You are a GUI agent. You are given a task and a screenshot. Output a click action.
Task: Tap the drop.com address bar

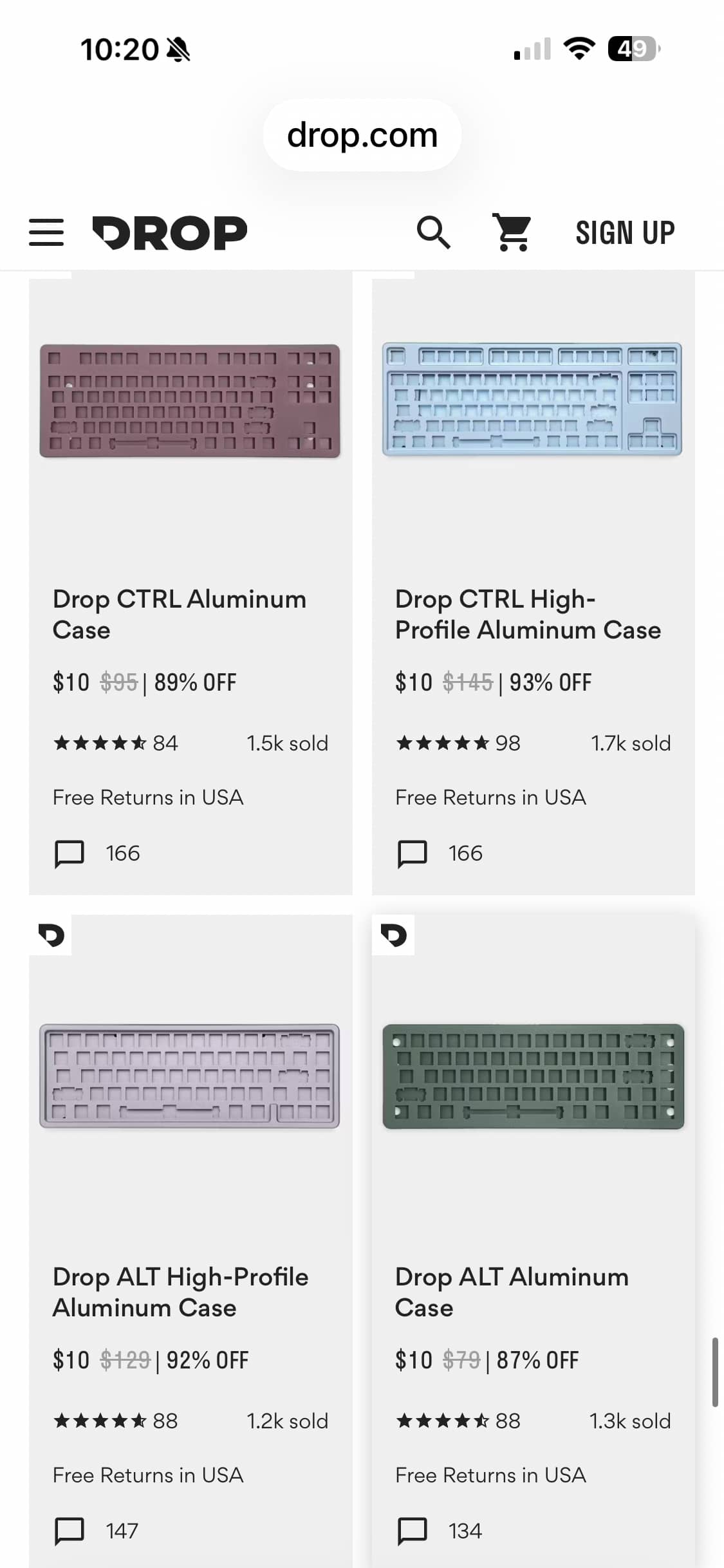[x=362, y=135]
